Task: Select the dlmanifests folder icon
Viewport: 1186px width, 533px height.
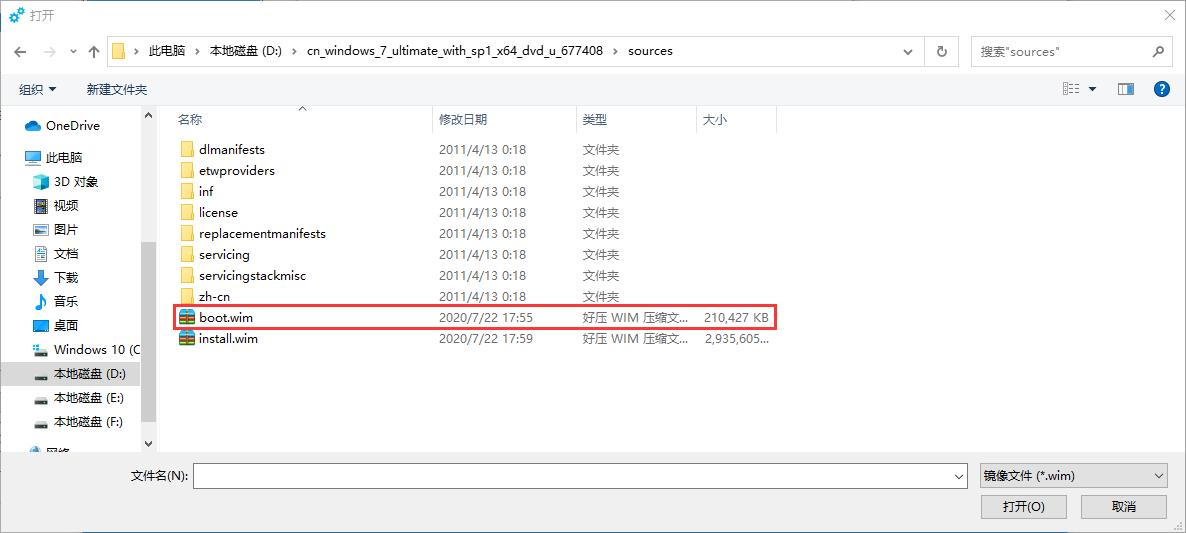Action: pos(188,150)
